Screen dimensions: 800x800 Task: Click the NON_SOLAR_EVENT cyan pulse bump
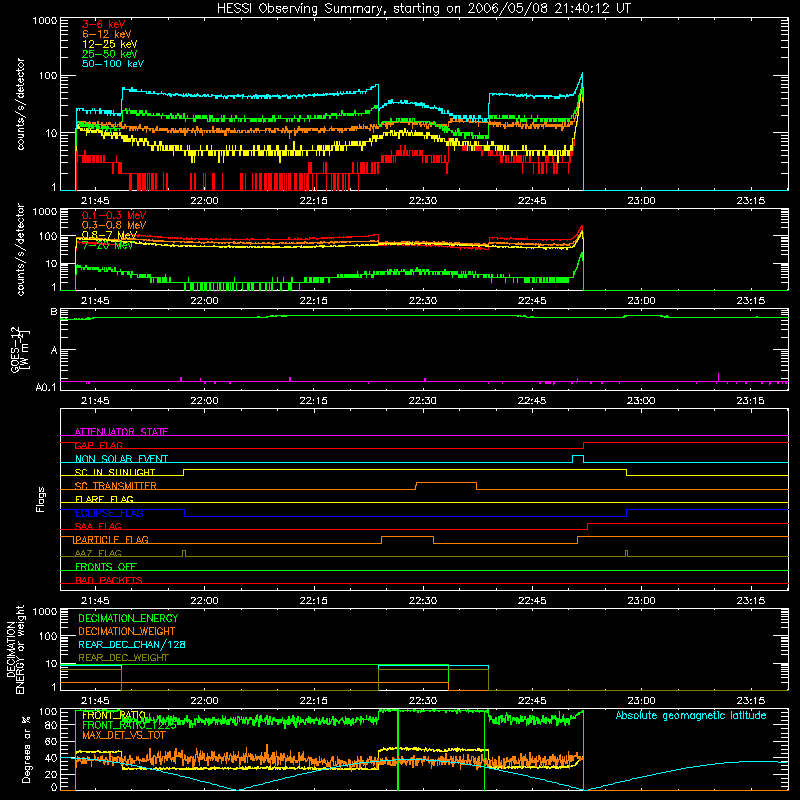[578, 459]
